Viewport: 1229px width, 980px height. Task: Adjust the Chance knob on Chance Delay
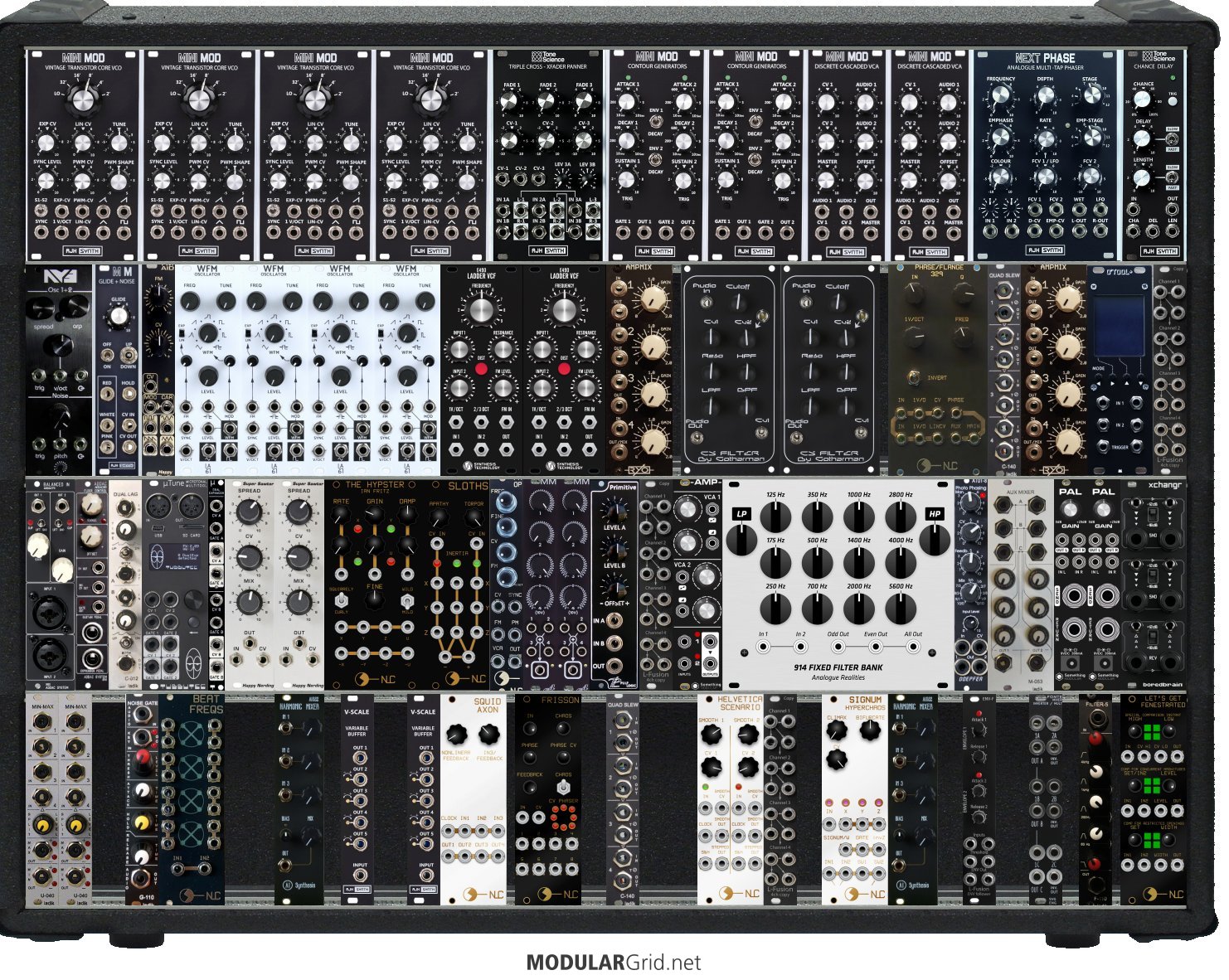click(1144, 101)
